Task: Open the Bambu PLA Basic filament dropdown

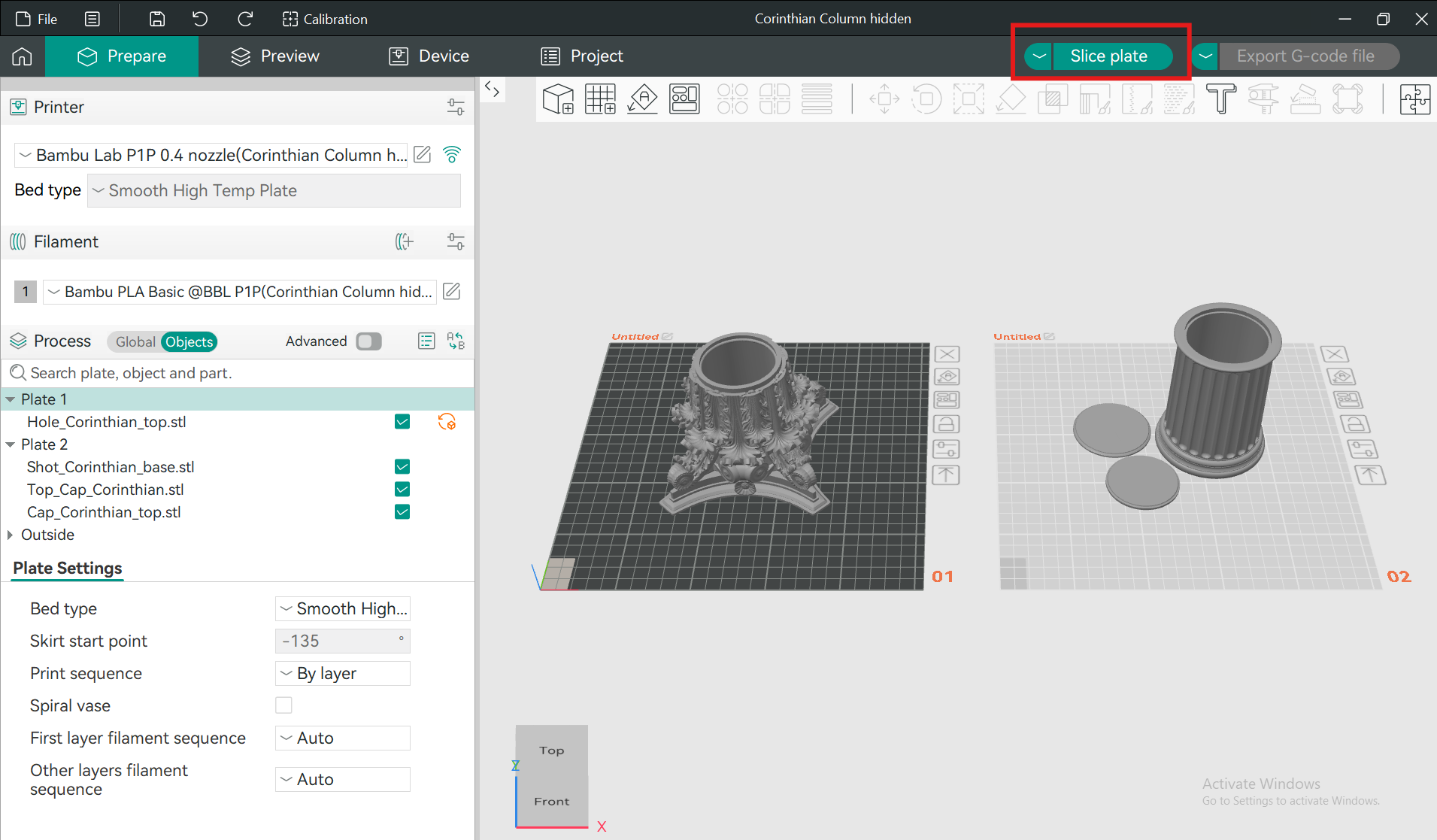Action: [241, 292]
